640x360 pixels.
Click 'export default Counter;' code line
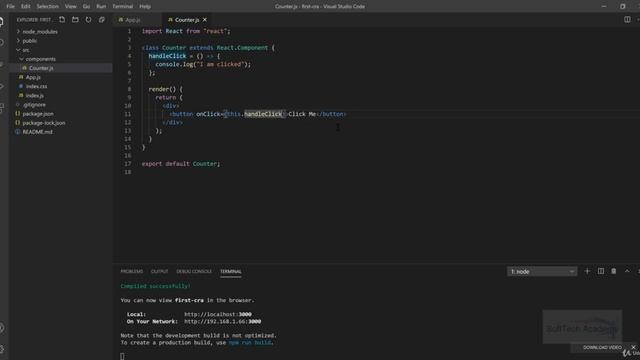(x=181, y=164)
